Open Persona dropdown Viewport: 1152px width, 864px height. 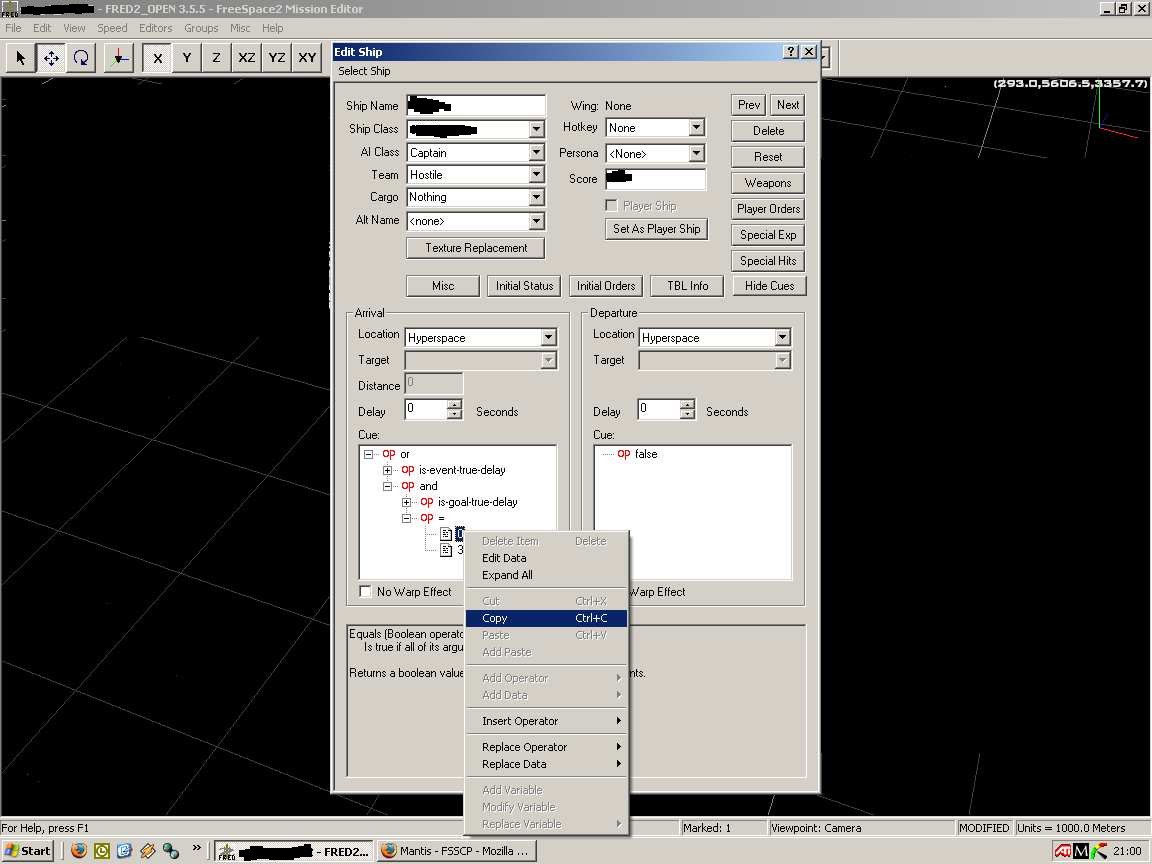tap(696, 154)
